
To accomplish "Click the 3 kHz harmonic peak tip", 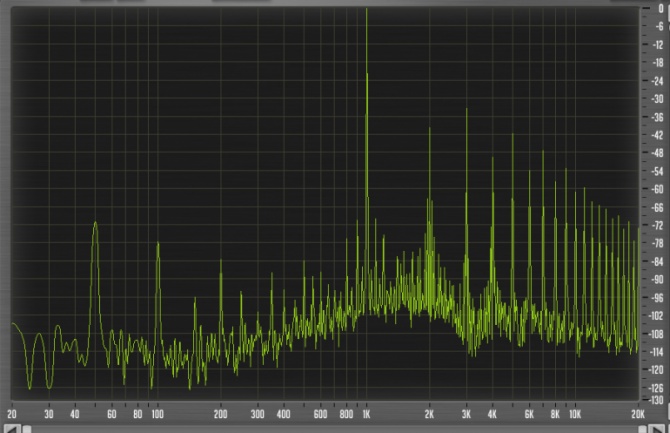I will (466, 108).
